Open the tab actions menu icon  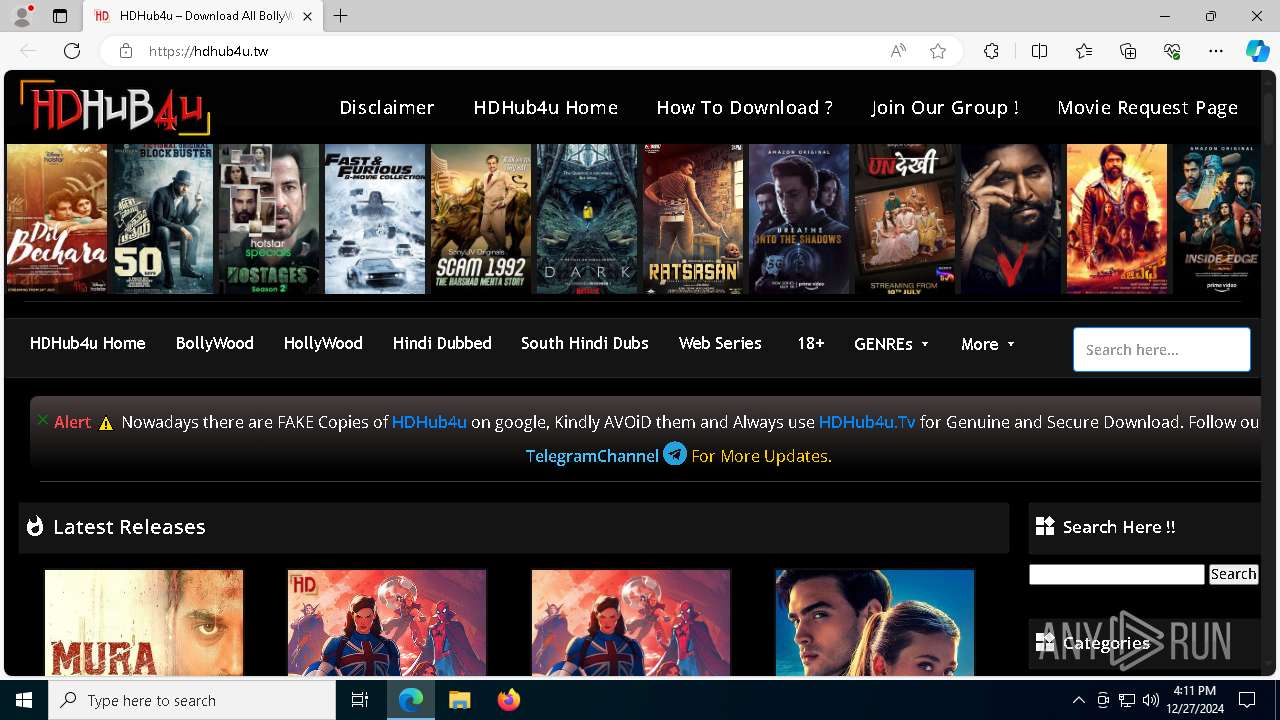[60, 16]
